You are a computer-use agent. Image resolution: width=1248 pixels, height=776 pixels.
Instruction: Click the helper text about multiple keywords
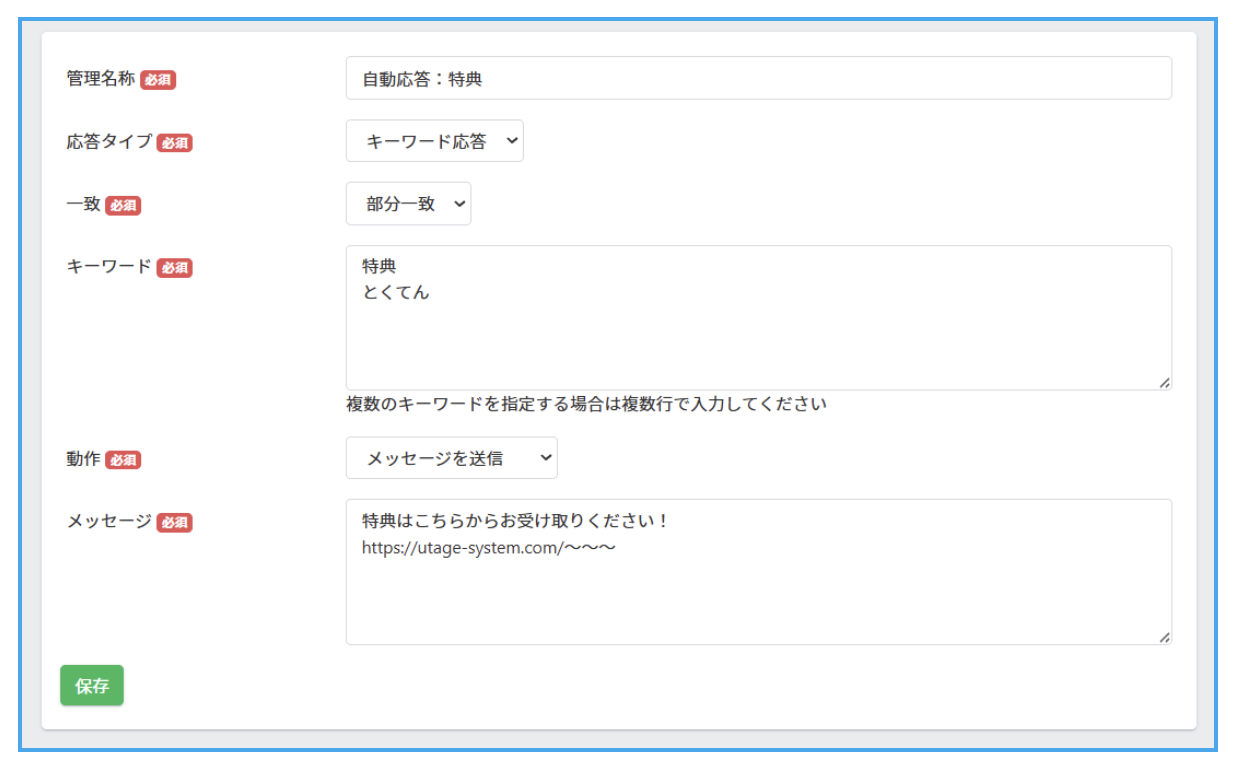click(x=586, y=405)
